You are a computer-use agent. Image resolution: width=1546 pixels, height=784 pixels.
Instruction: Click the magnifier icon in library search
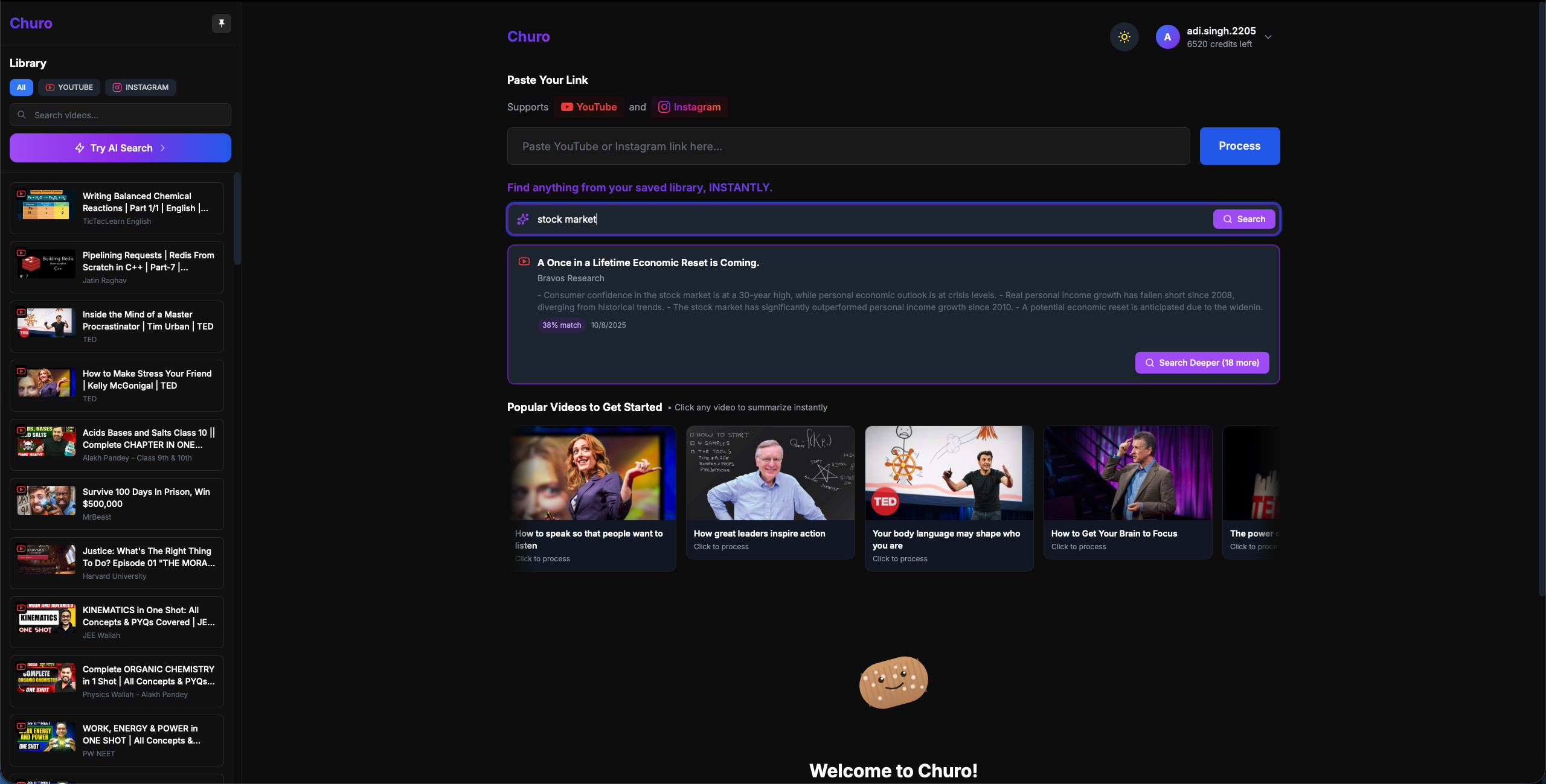tap(22, 115)
